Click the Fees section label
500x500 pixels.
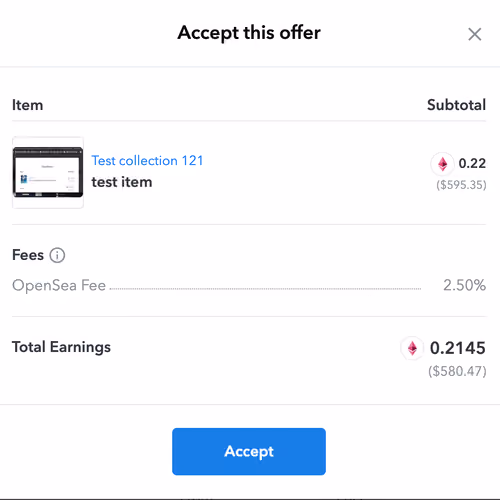click(28, 255)
